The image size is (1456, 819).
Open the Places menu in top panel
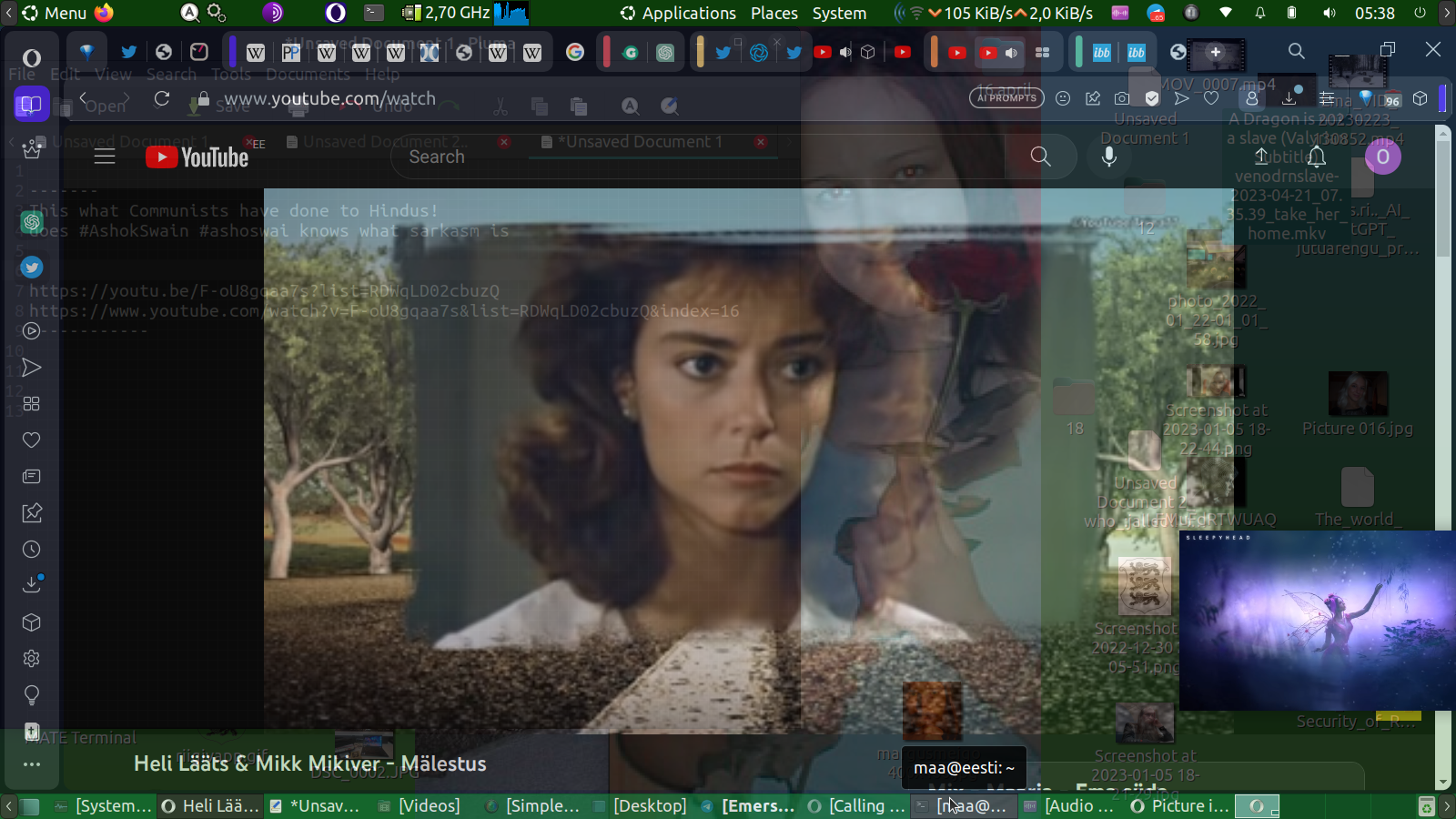pyautogui.click(x=774, y=13)
